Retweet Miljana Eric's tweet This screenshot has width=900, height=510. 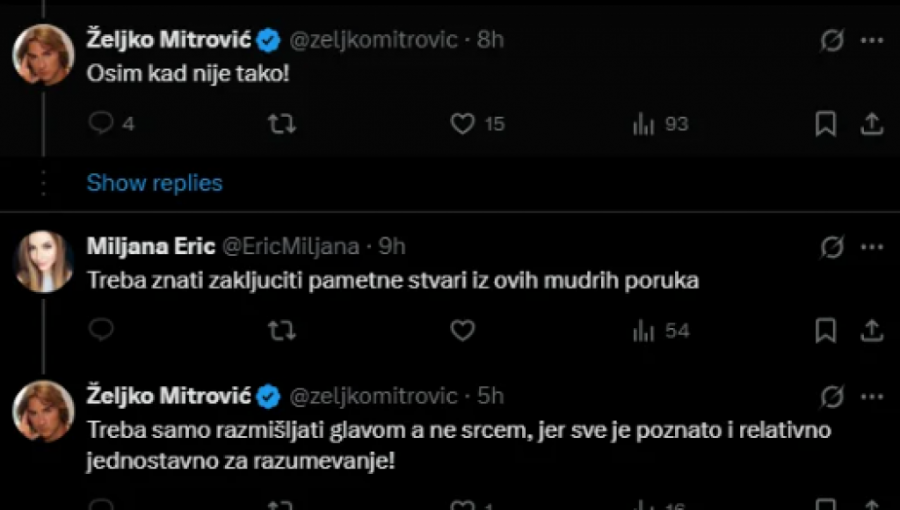(281, 330)
